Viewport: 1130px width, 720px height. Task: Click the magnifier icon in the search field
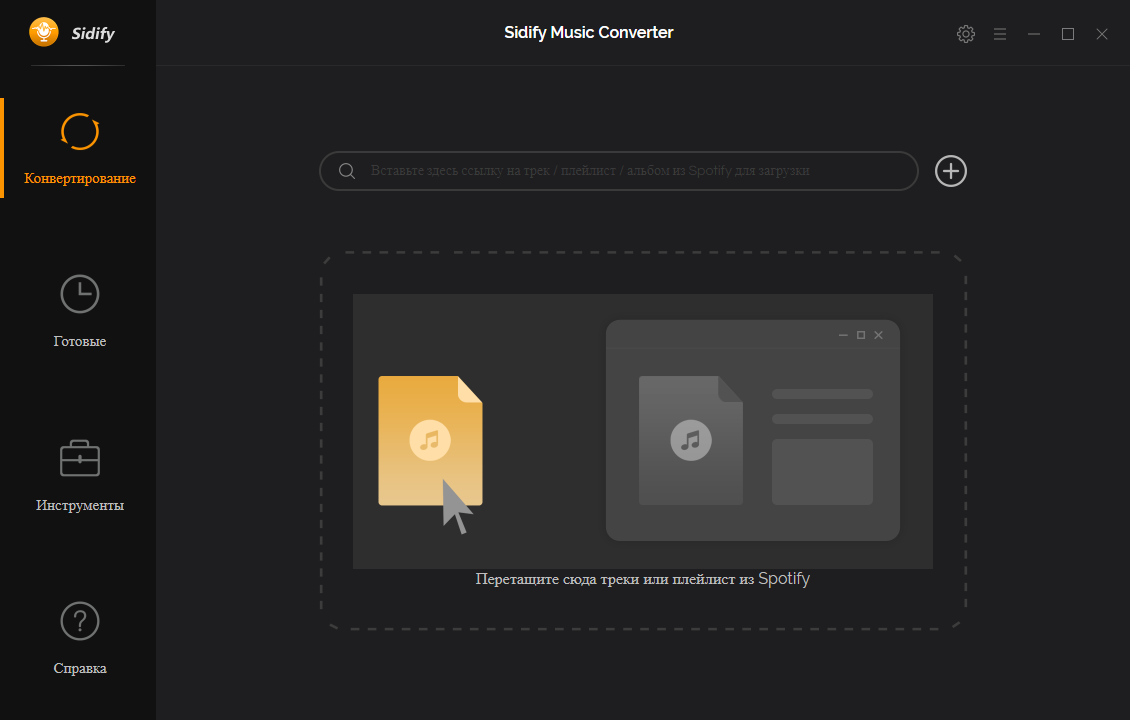pyautogui.click(x=347, y=171)
